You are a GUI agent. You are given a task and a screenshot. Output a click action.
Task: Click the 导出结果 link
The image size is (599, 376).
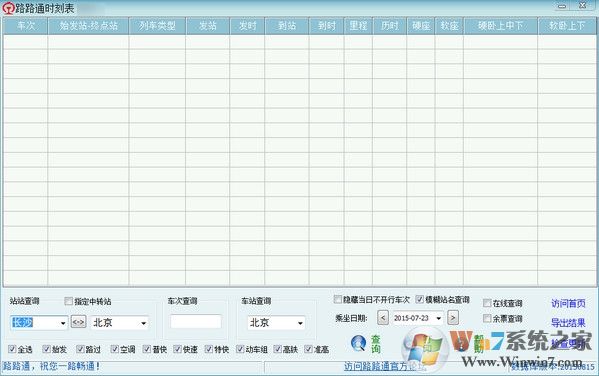click(x=568, y=323)
